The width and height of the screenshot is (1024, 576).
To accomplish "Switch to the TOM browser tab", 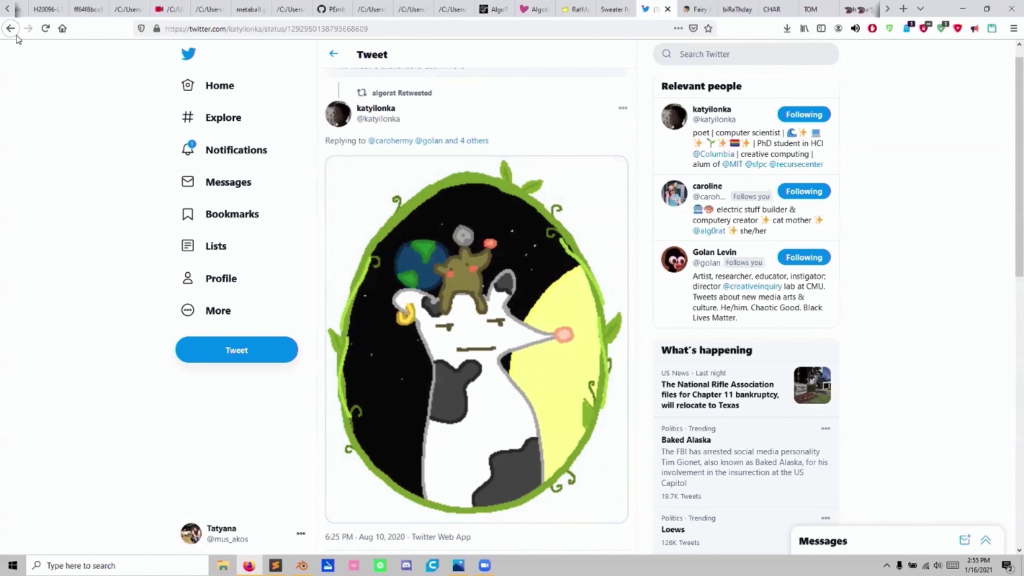I will click(810, 9).
